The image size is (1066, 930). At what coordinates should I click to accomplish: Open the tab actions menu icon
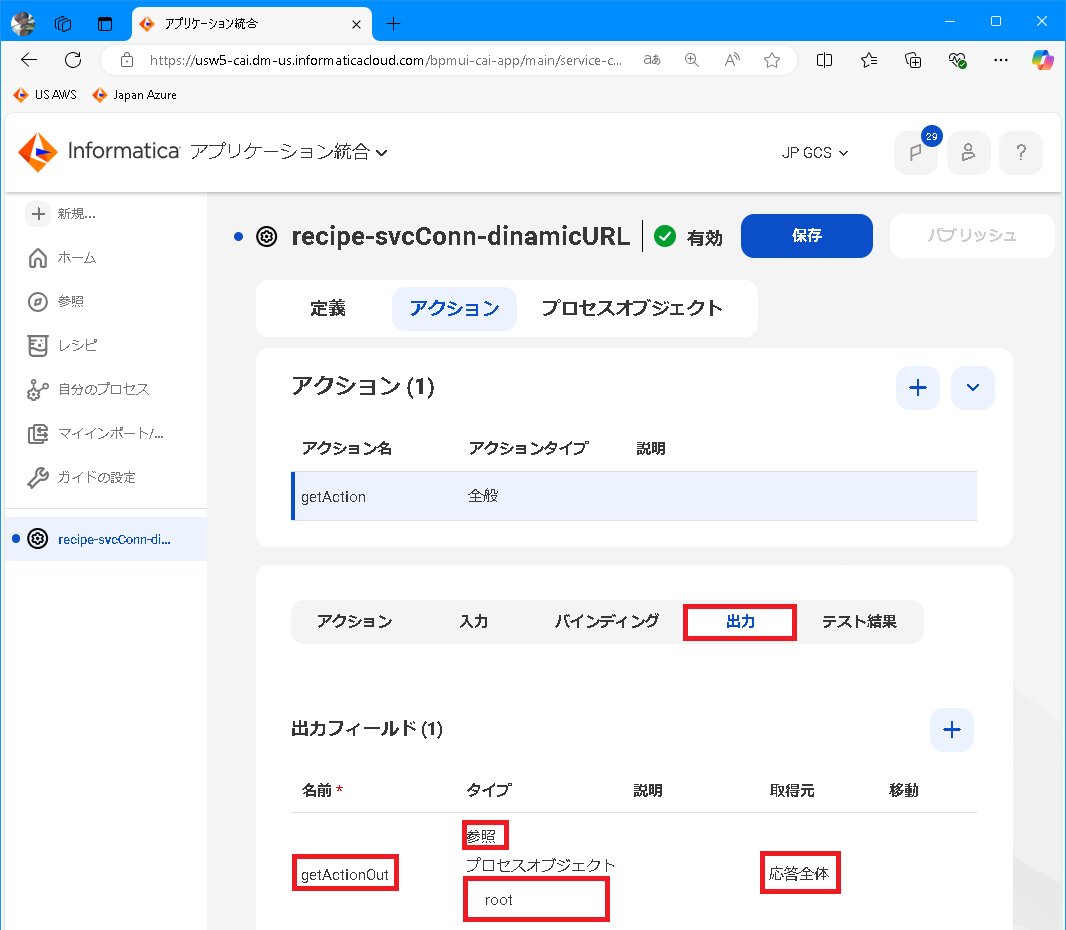105,24
